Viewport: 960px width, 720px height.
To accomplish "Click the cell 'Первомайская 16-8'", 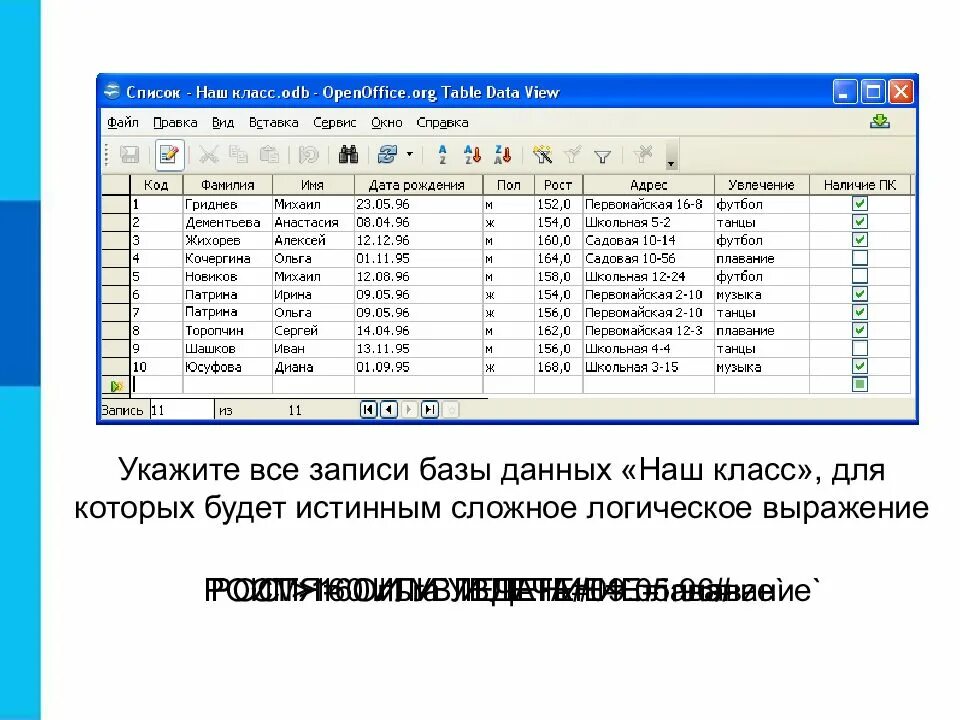I will [648, 204].
